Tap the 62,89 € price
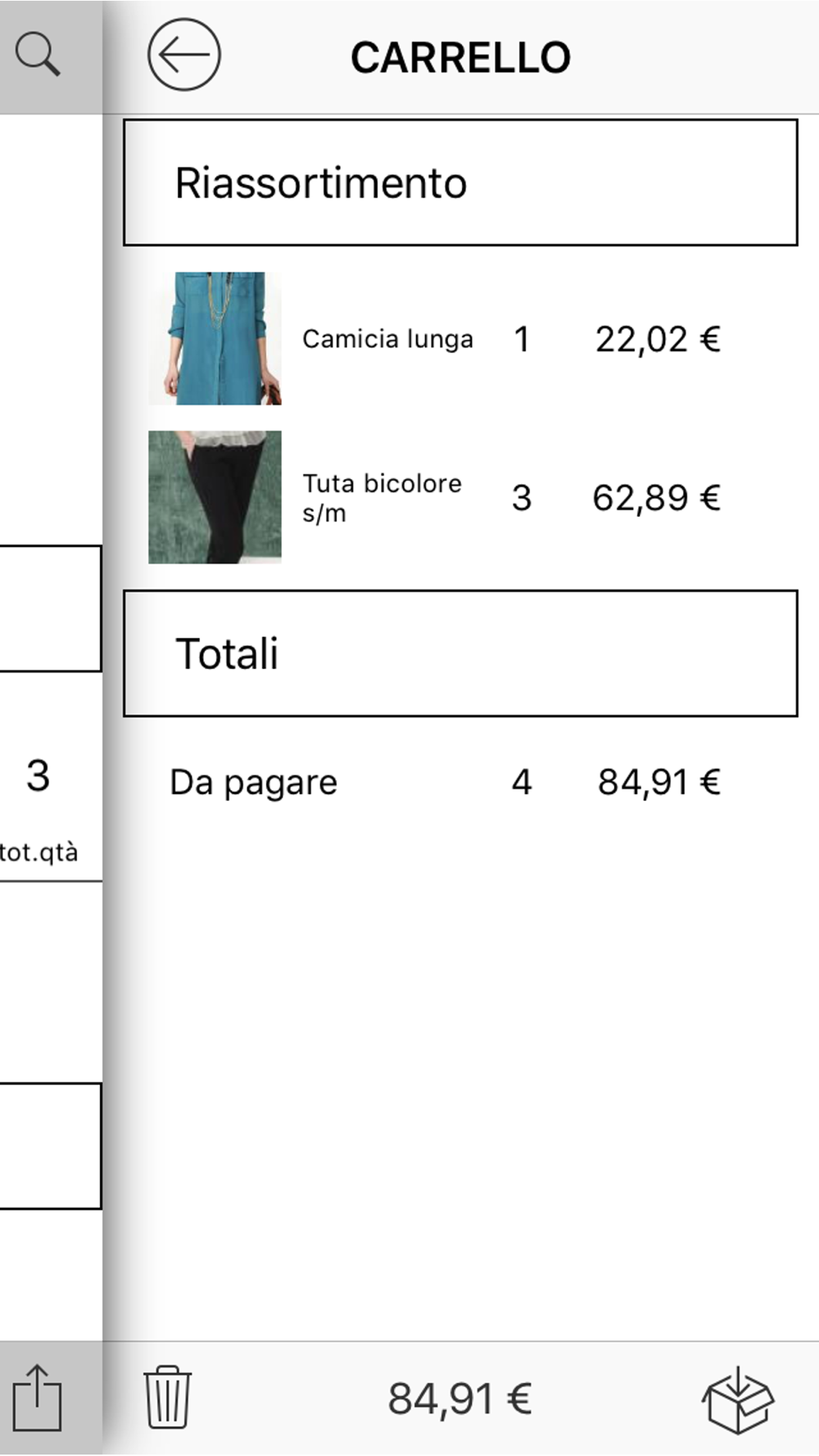The image size is (819, 1456). 656,498
